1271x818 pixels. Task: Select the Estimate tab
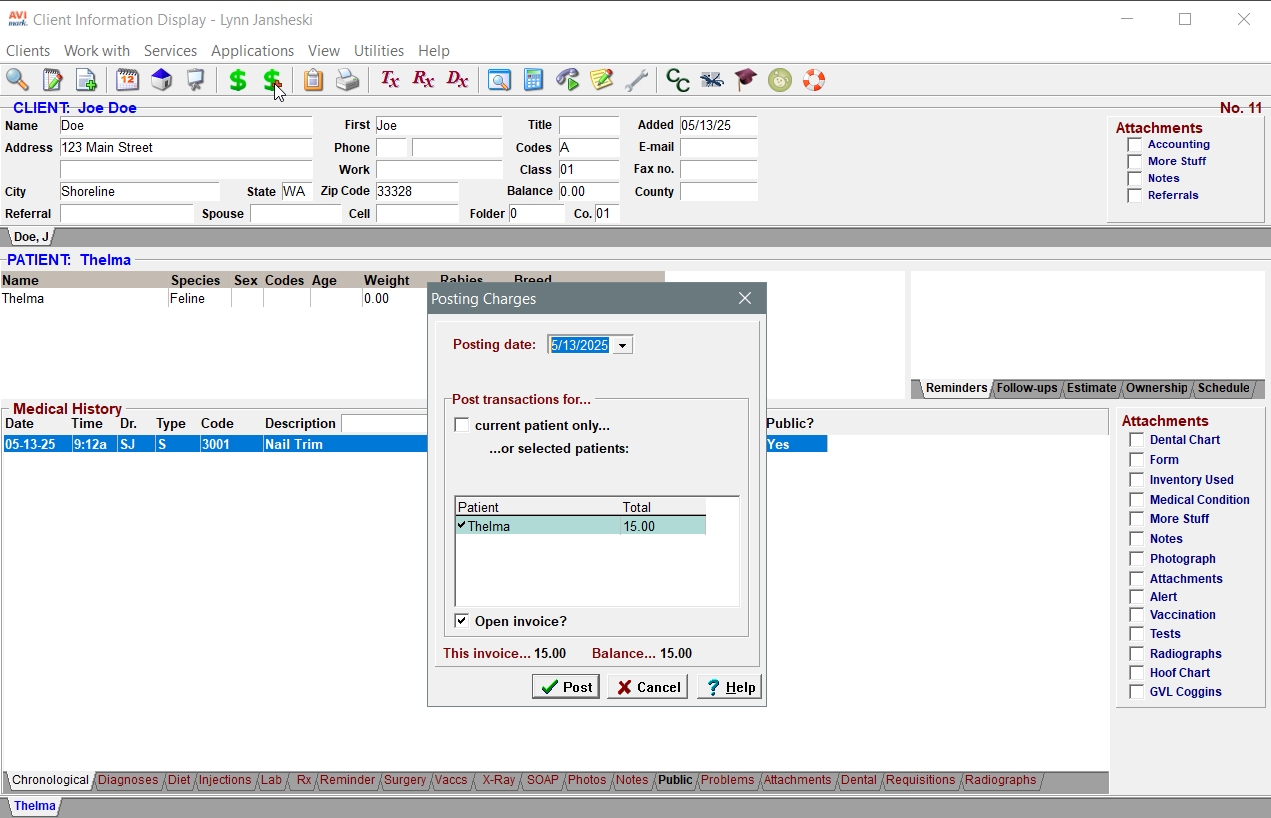[x=1091, y=388]
